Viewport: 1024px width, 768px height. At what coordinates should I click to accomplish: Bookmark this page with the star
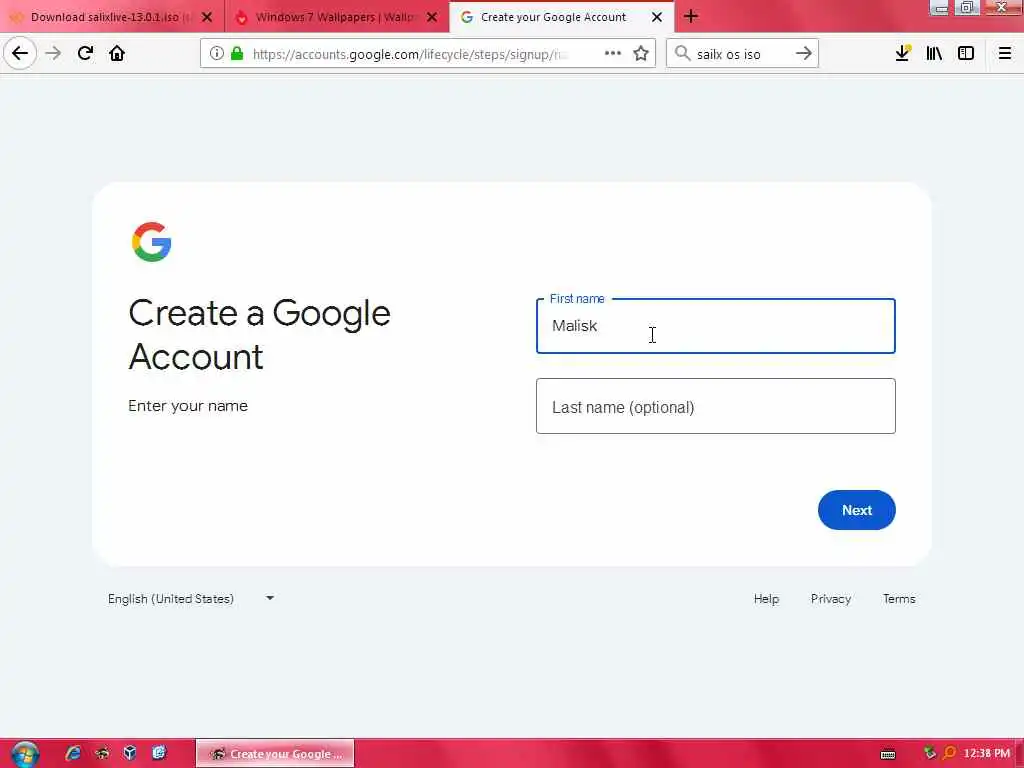pyautogui.click(x=641, y=54)
